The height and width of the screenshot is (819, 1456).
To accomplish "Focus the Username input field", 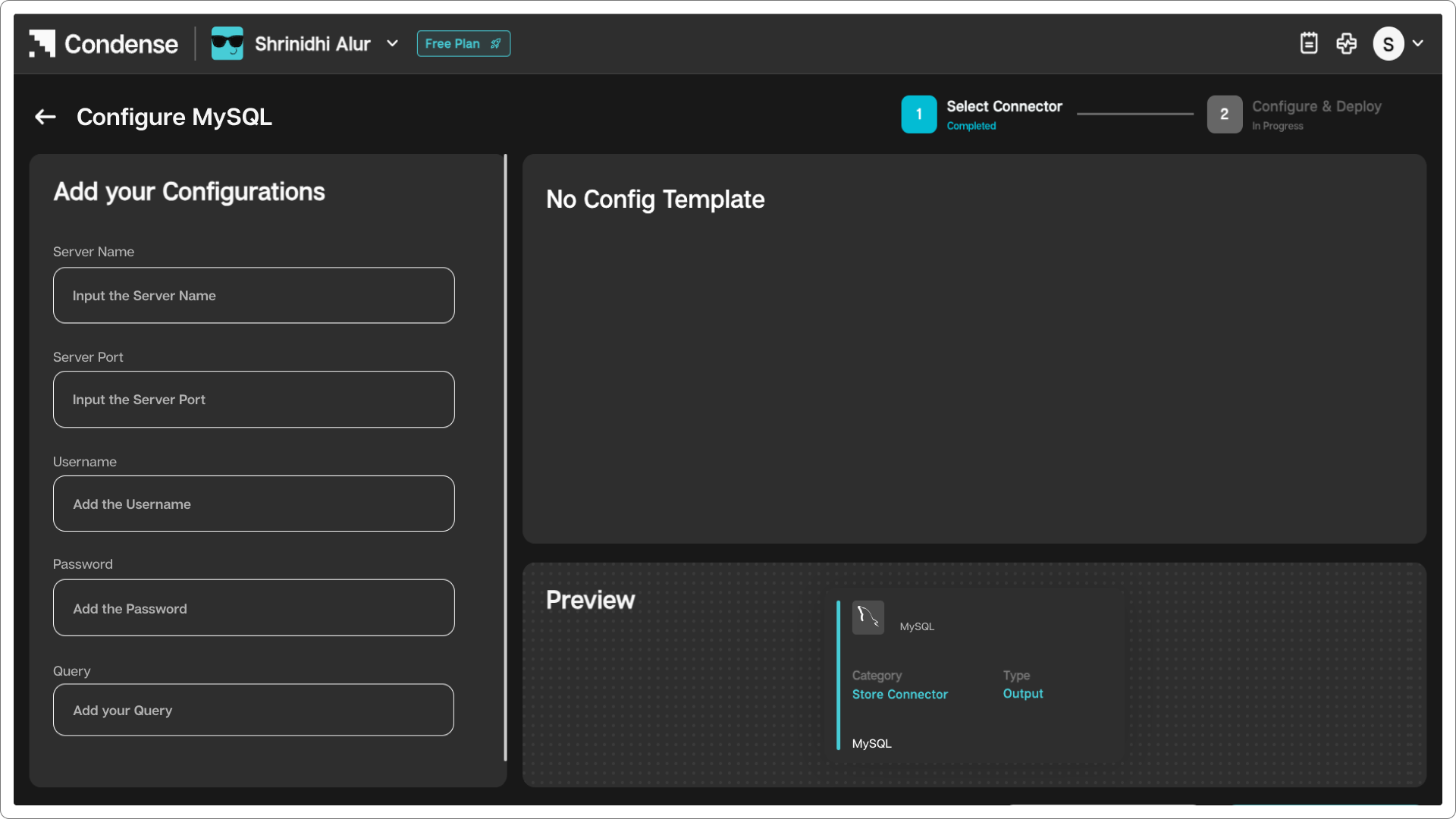I will [254, 504].
